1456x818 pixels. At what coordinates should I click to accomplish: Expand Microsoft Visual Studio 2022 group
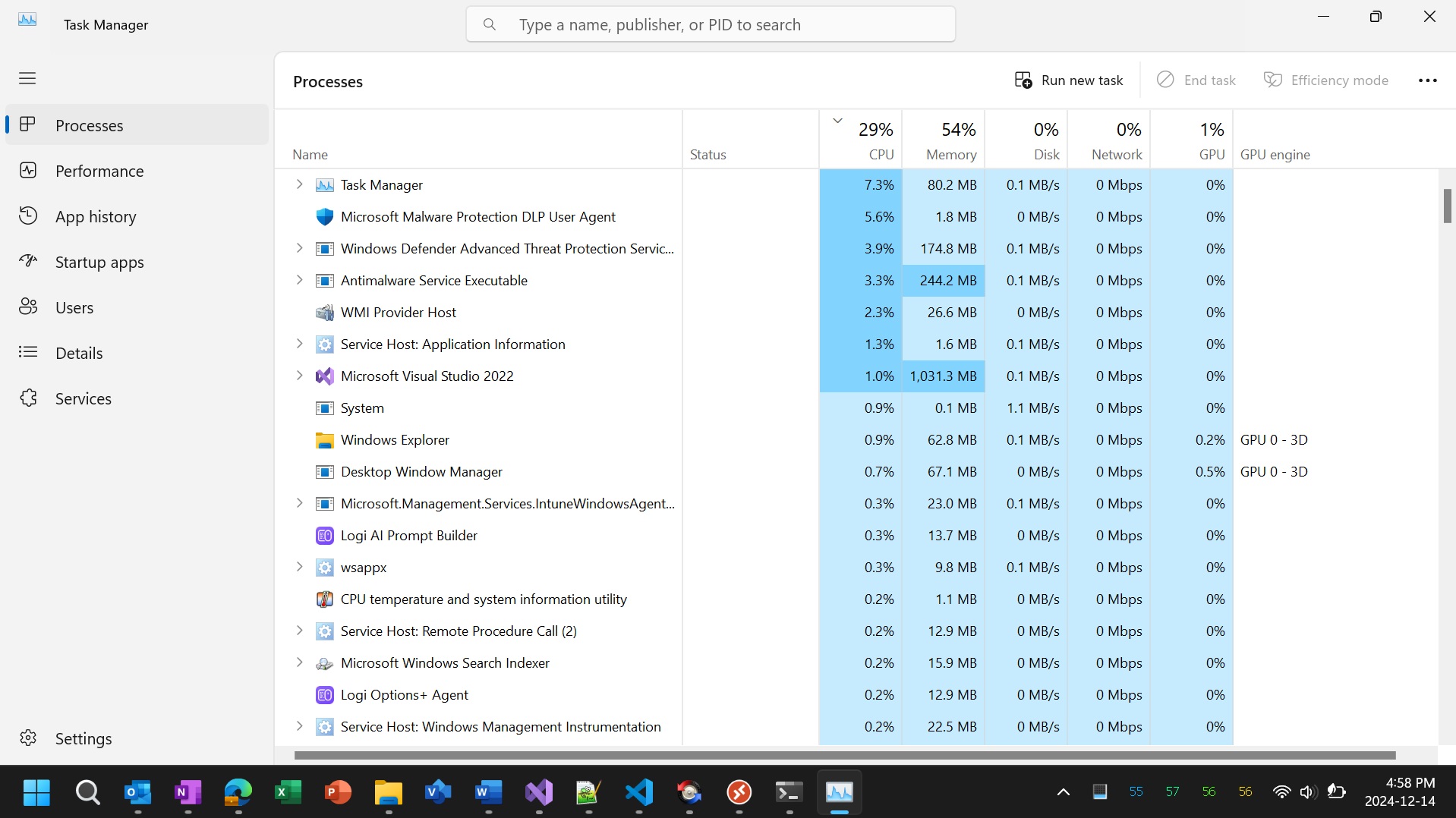point(299,376)
